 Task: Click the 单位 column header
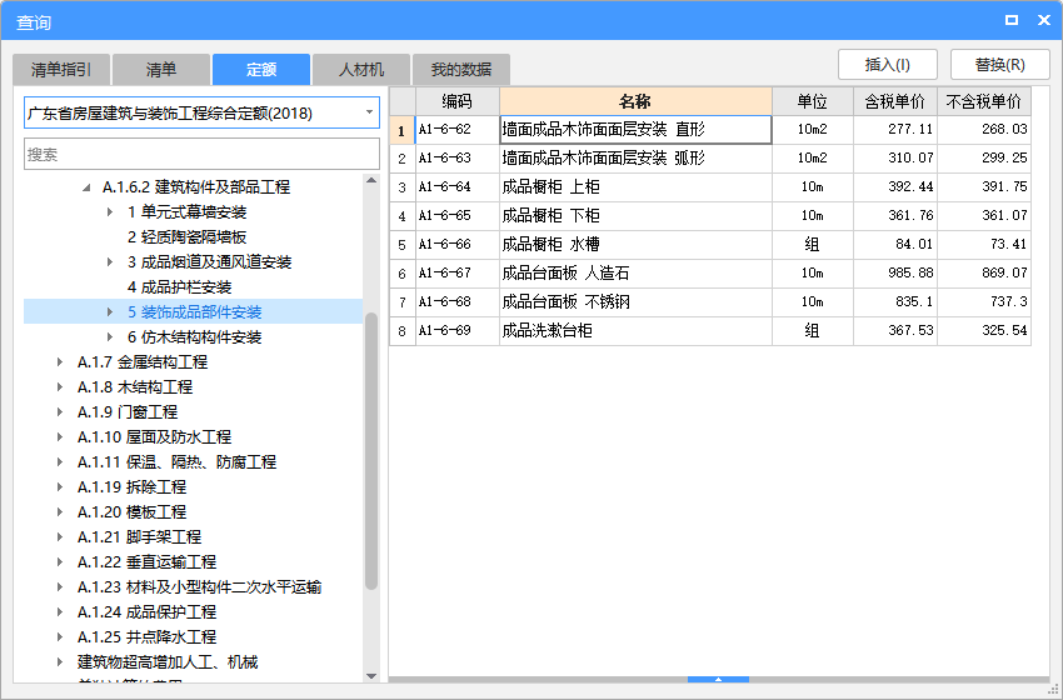click(812, 101)
